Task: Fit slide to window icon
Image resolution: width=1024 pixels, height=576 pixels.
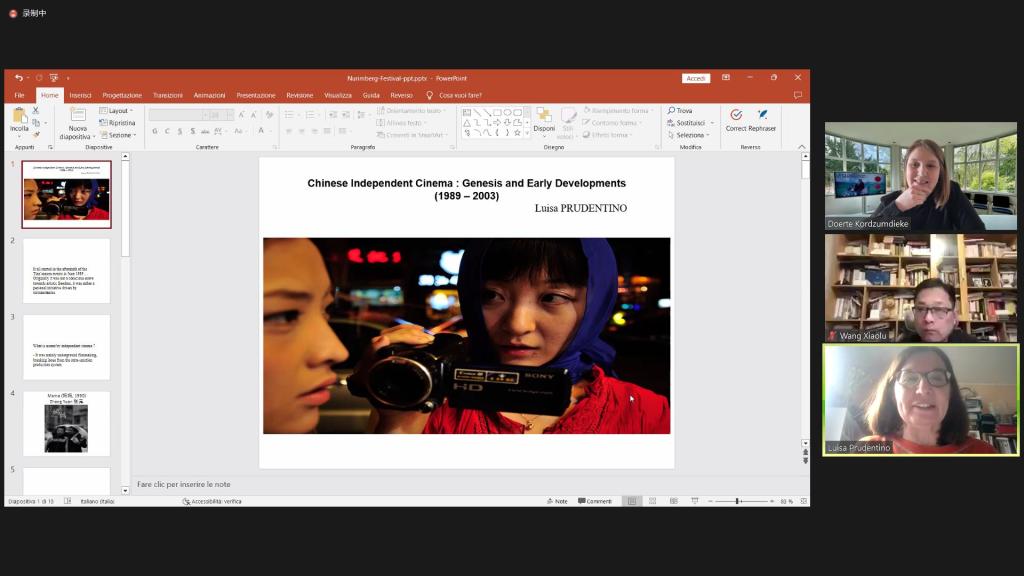Action: click(x=804, y=502)
